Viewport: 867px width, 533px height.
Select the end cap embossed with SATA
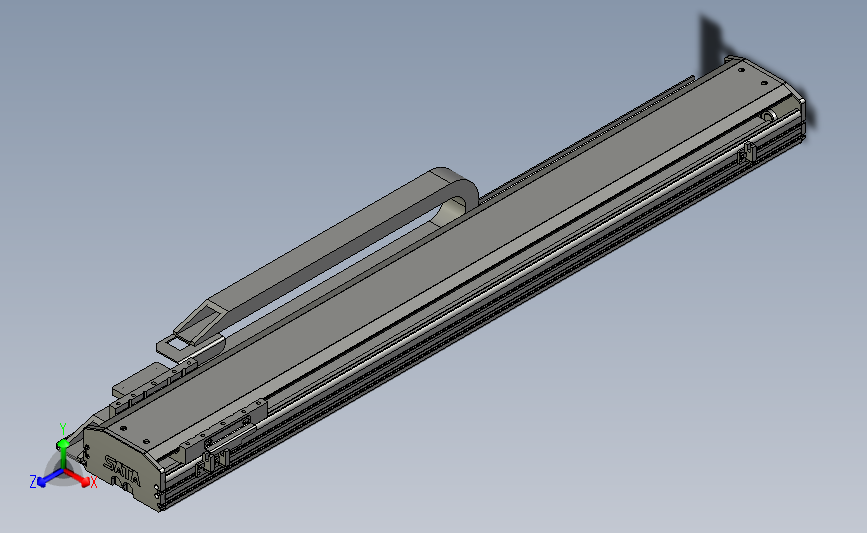click(123, 469)
